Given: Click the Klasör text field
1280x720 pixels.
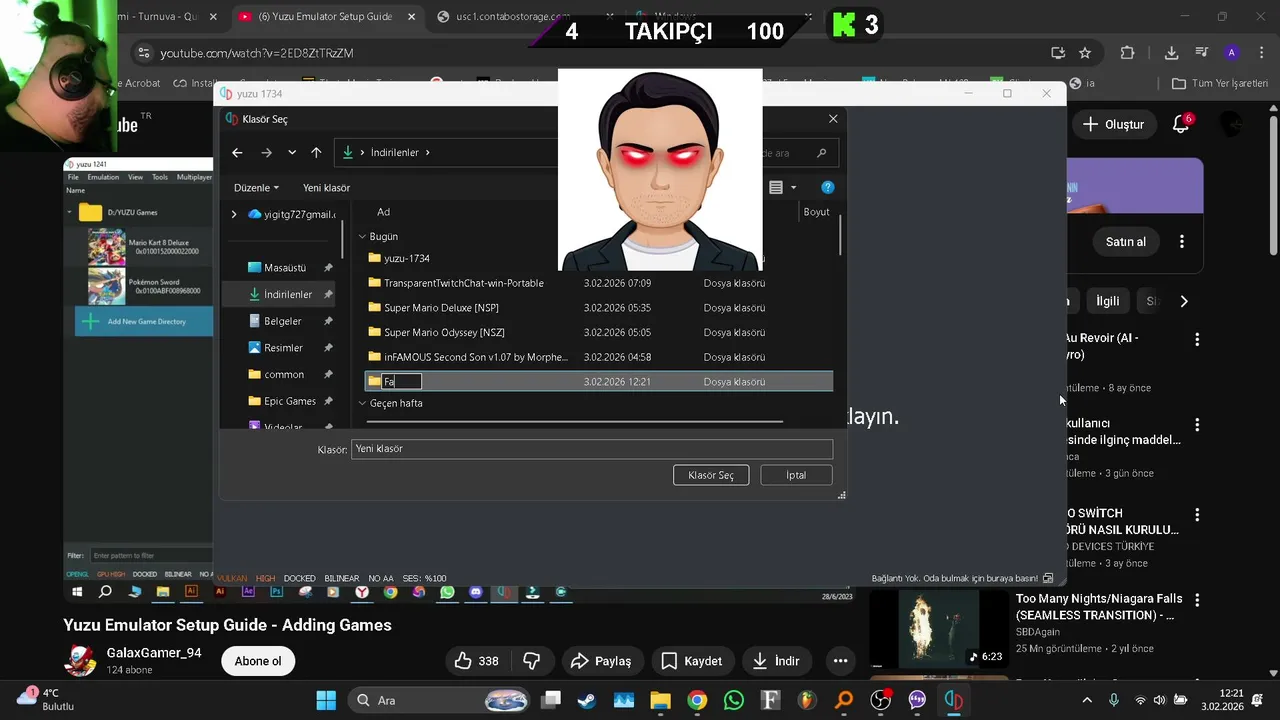Looking at the screenshot, I should tap(592, 449).
